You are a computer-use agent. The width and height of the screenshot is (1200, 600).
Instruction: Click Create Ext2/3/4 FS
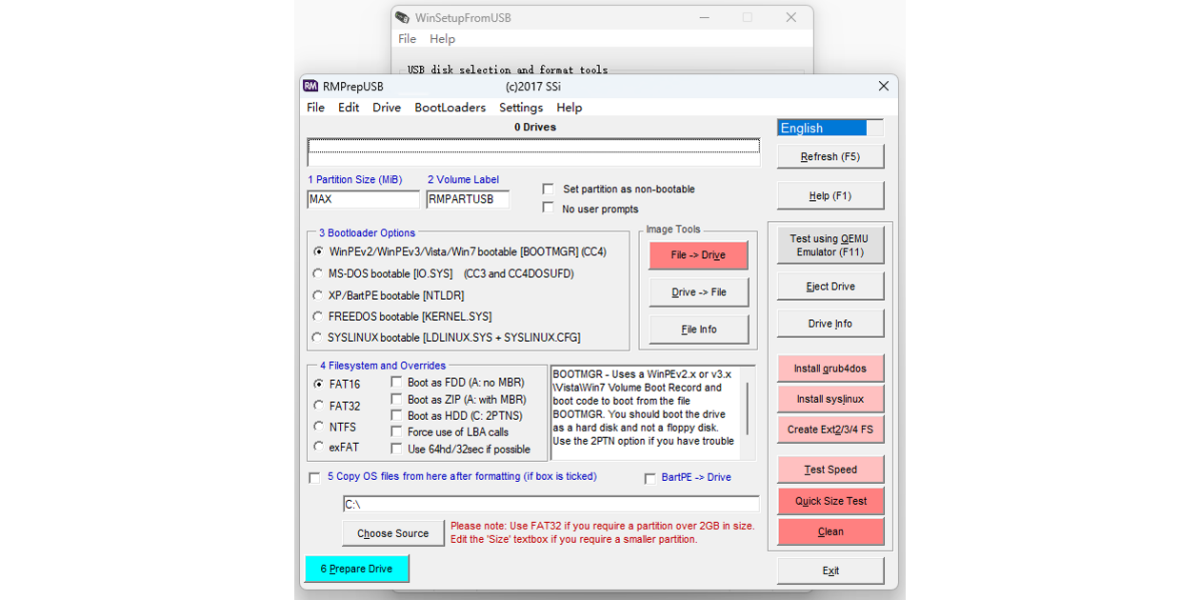pos(830,430)
